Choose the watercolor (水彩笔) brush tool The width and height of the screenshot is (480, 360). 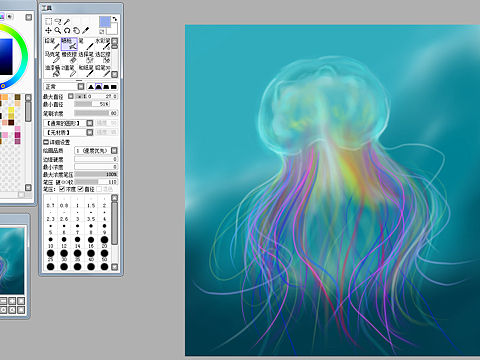[x=103, y=44]
